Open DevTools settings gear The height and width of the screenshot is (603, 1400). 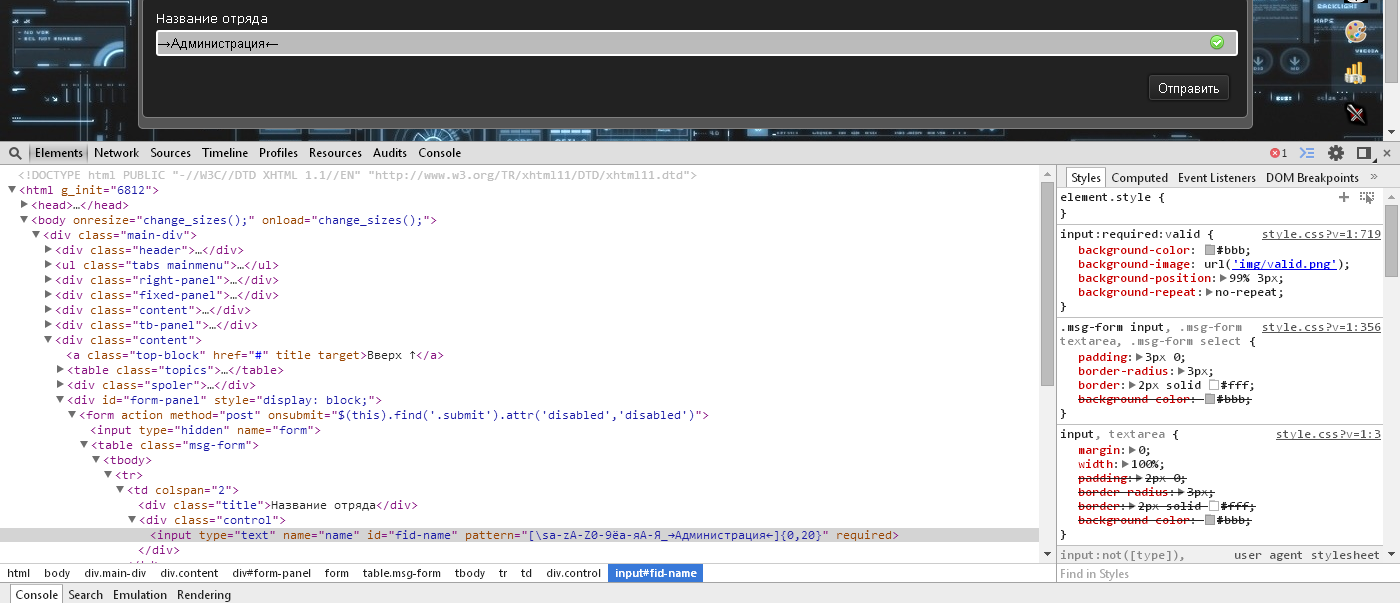[1335, 153]
